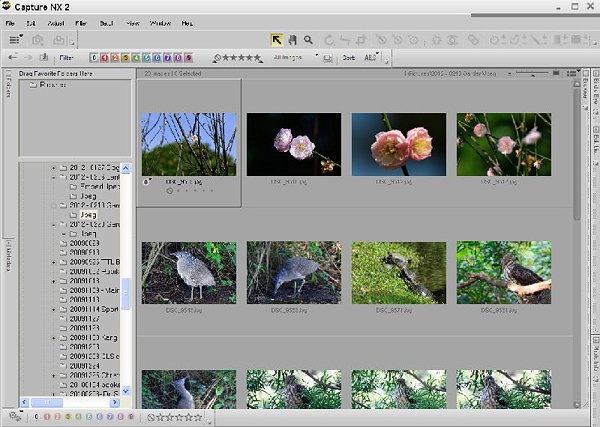Set star rating filter in browser toolbar
Screen dimensions: 600x427
(x=237, y=58)
